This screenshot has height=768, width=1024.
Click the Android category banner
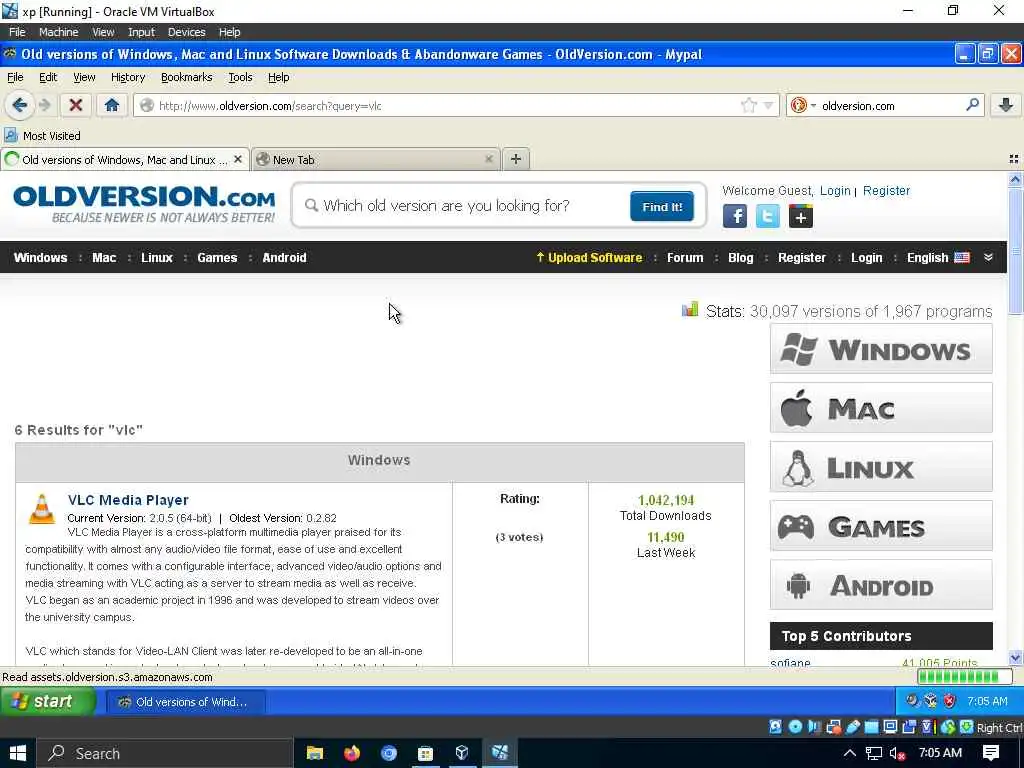881,584
